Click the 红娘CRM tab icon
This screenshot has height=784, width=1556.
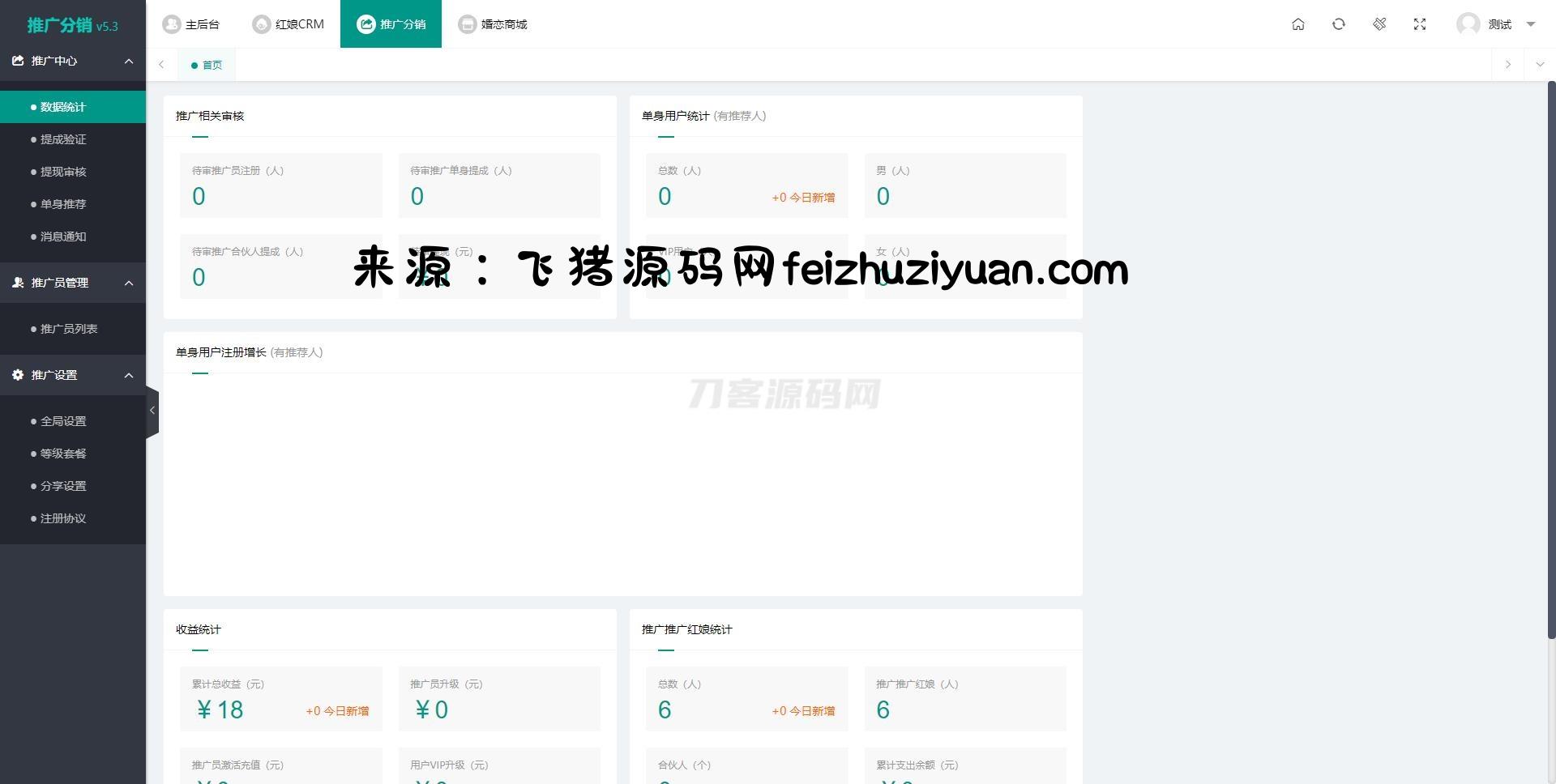(261, 24)
